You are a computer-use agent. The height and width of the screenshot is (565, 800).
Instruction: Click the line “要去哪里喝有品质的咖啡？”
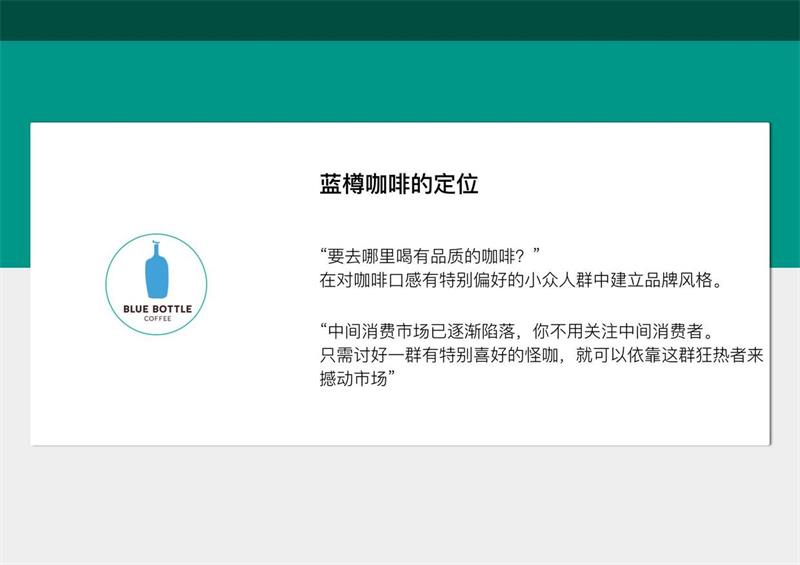[x=430, y=256]
